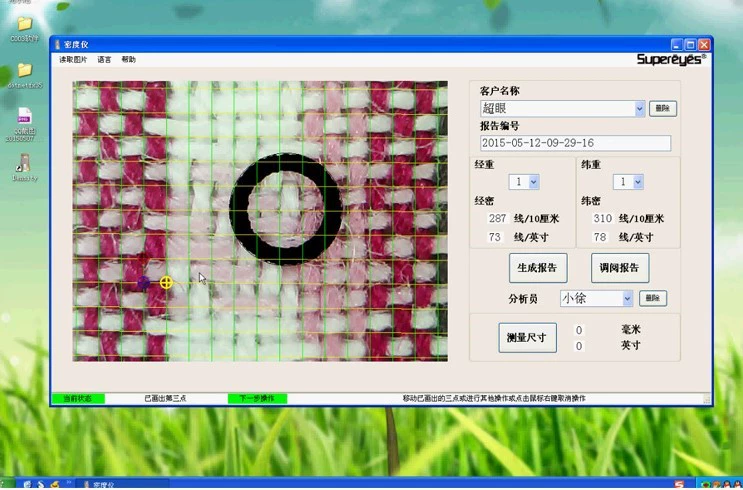
Task: Click the 经密 value 287
Action: (497, 218)
